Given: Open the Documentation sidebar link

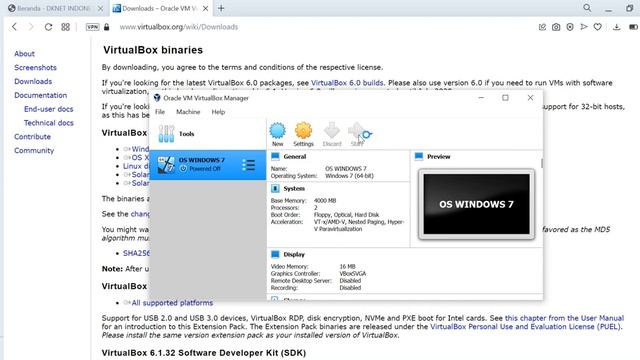Looking at the screenshot, I should (x=40, y=95).
